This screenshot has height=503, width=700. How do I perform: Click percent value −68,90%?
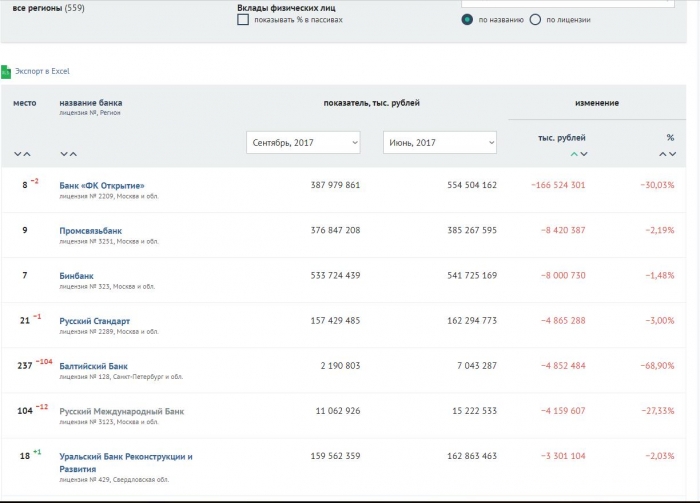657,366
